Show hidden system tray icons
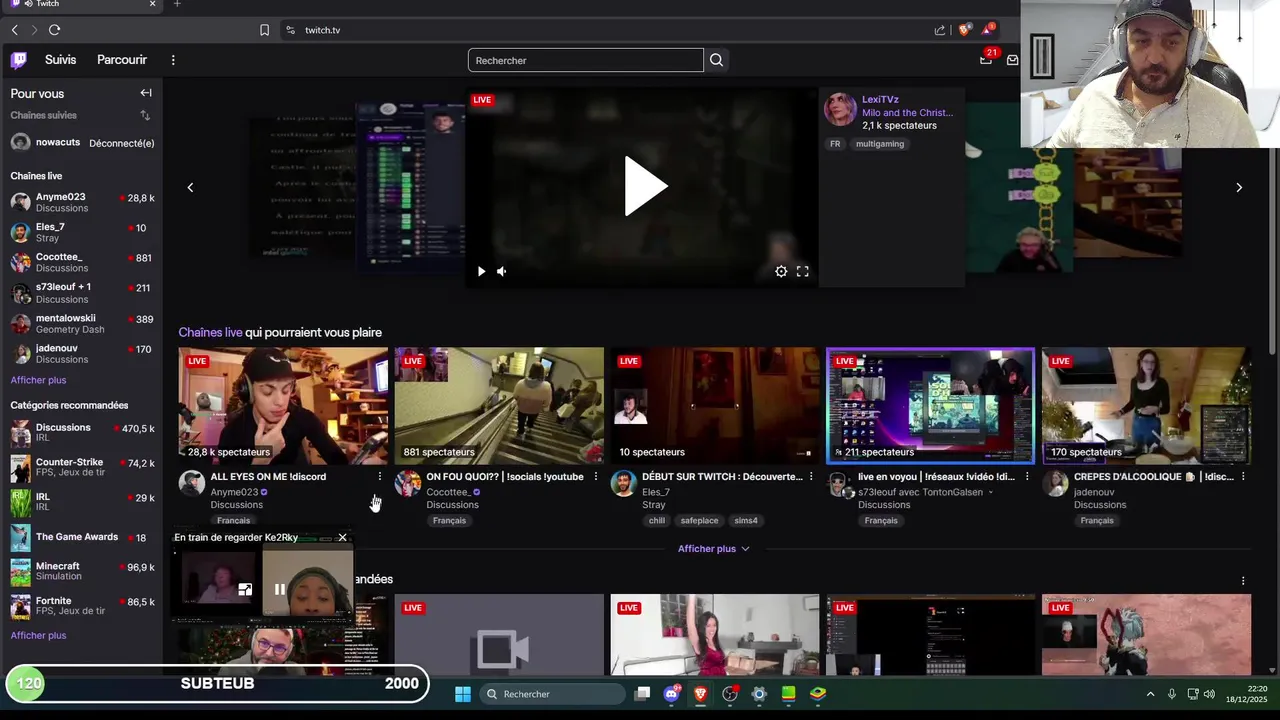The image size is (1280, 720). [x=1150, y=694]
